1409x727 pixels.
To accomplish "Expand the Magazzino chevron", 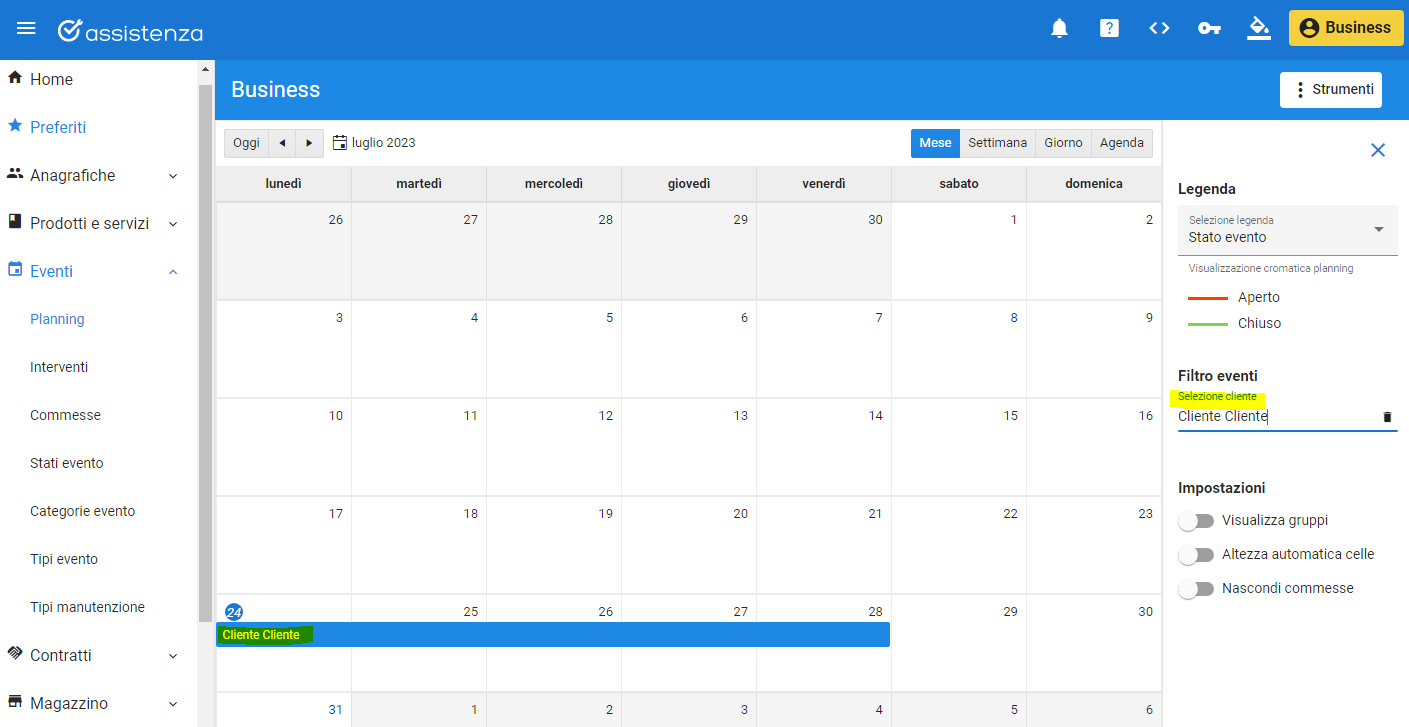I will coord(173,704).
